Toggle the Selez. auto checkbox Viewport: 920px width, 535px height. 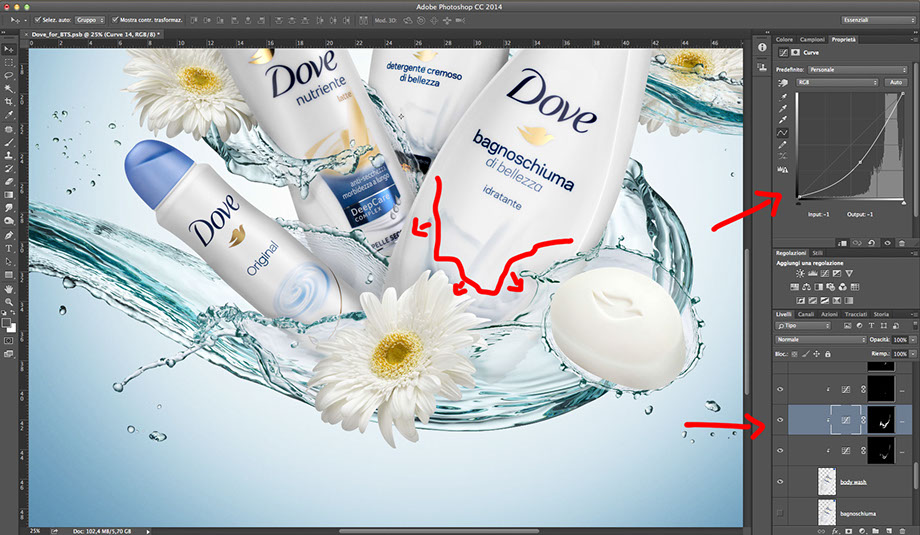(38, 20)
